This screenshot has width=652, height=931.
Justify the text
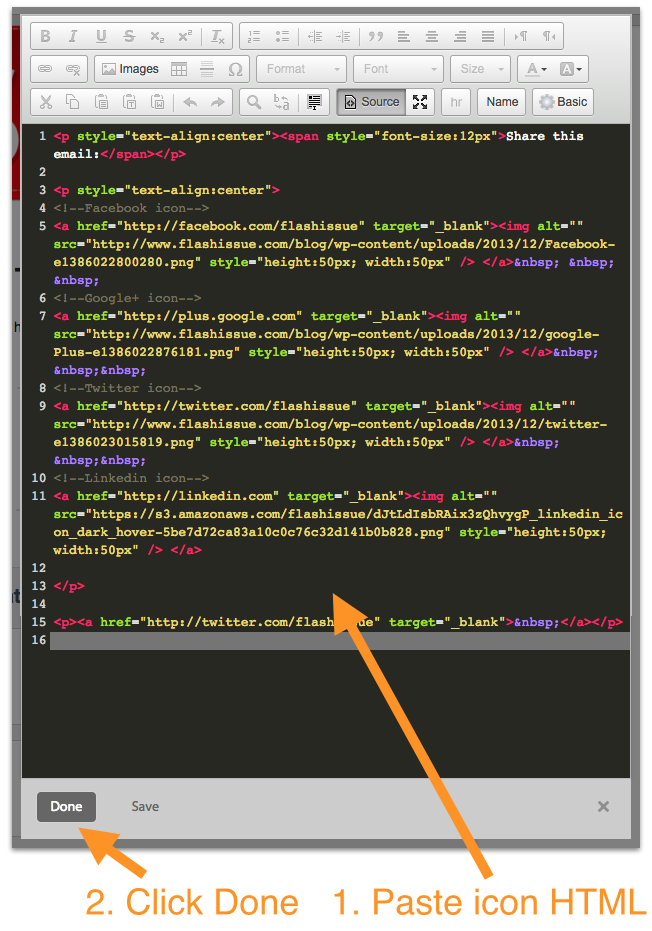pyautogui.click(x=488, y=36)
